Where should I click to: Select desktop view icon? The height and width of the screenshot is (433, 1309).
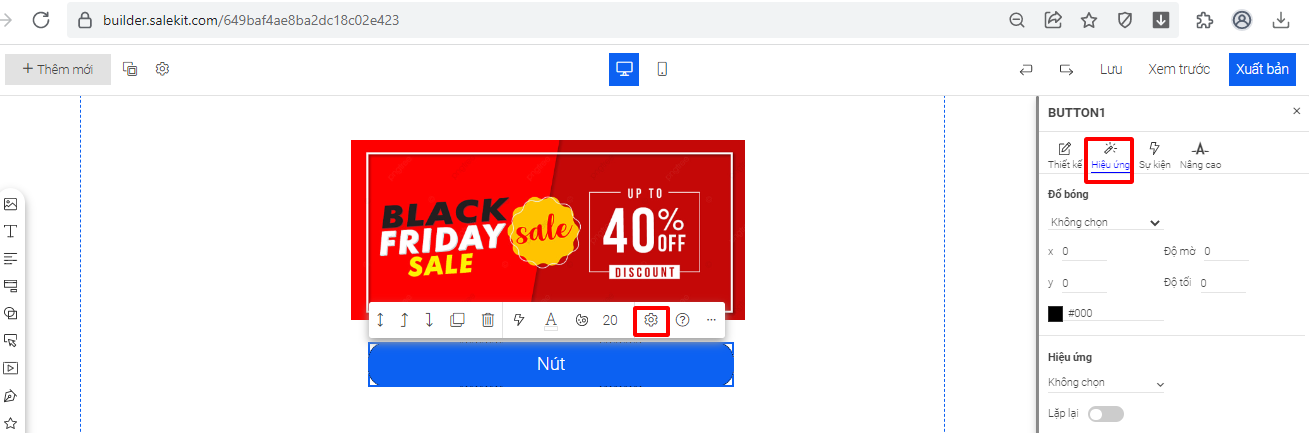[624, 69]
